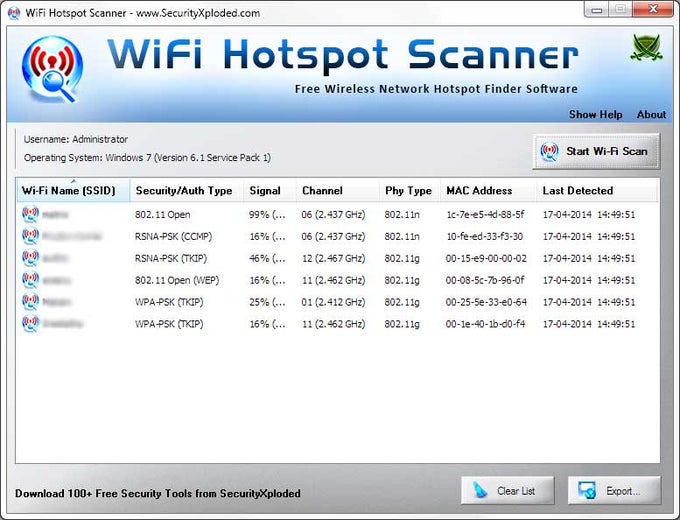Select the 802.11 Open security cell without WEP

pos(162,215)
